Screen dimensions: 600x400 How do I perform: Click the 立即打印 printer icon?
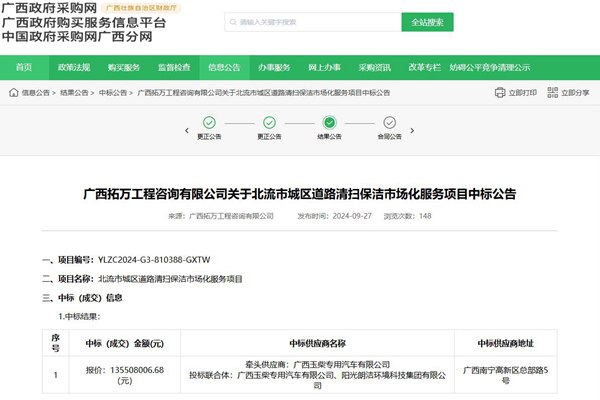pyautogui.click(x=500, y=93)
